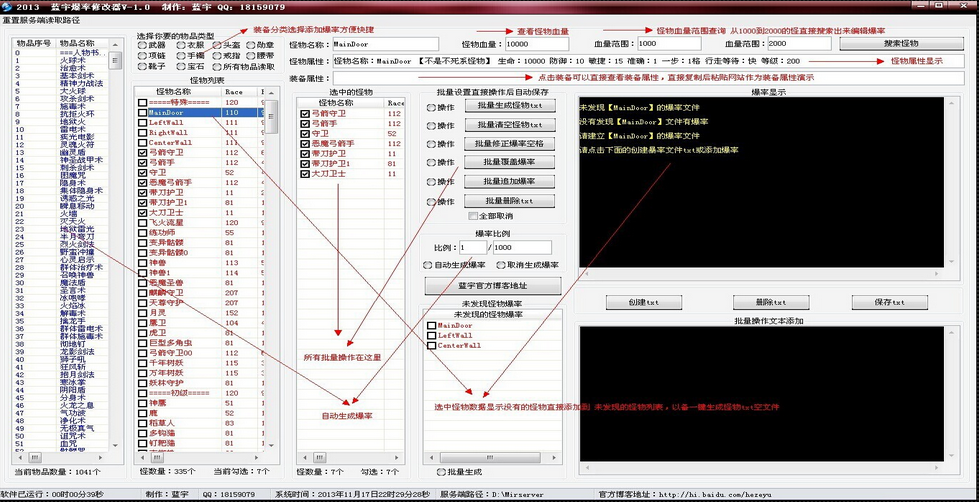Screen dimensions: 979x502
Task: Click the 保存txt button
Action: (x=890, y=302)
